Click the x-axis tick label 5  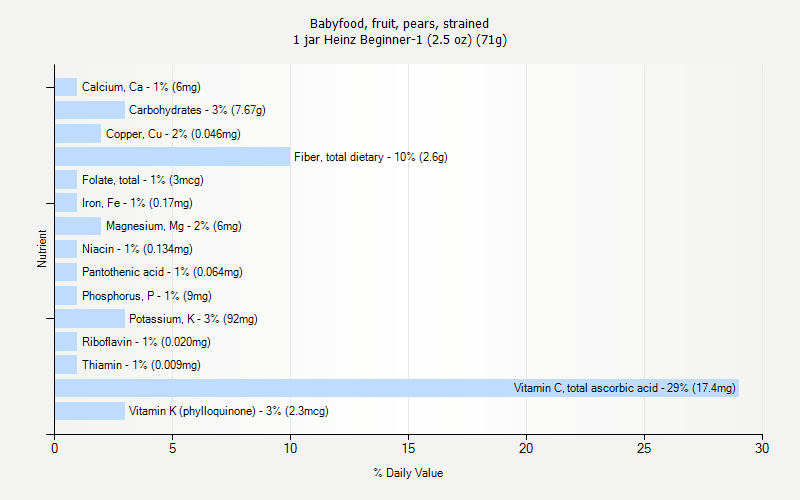pyautogui.click(x=172, y=448)
